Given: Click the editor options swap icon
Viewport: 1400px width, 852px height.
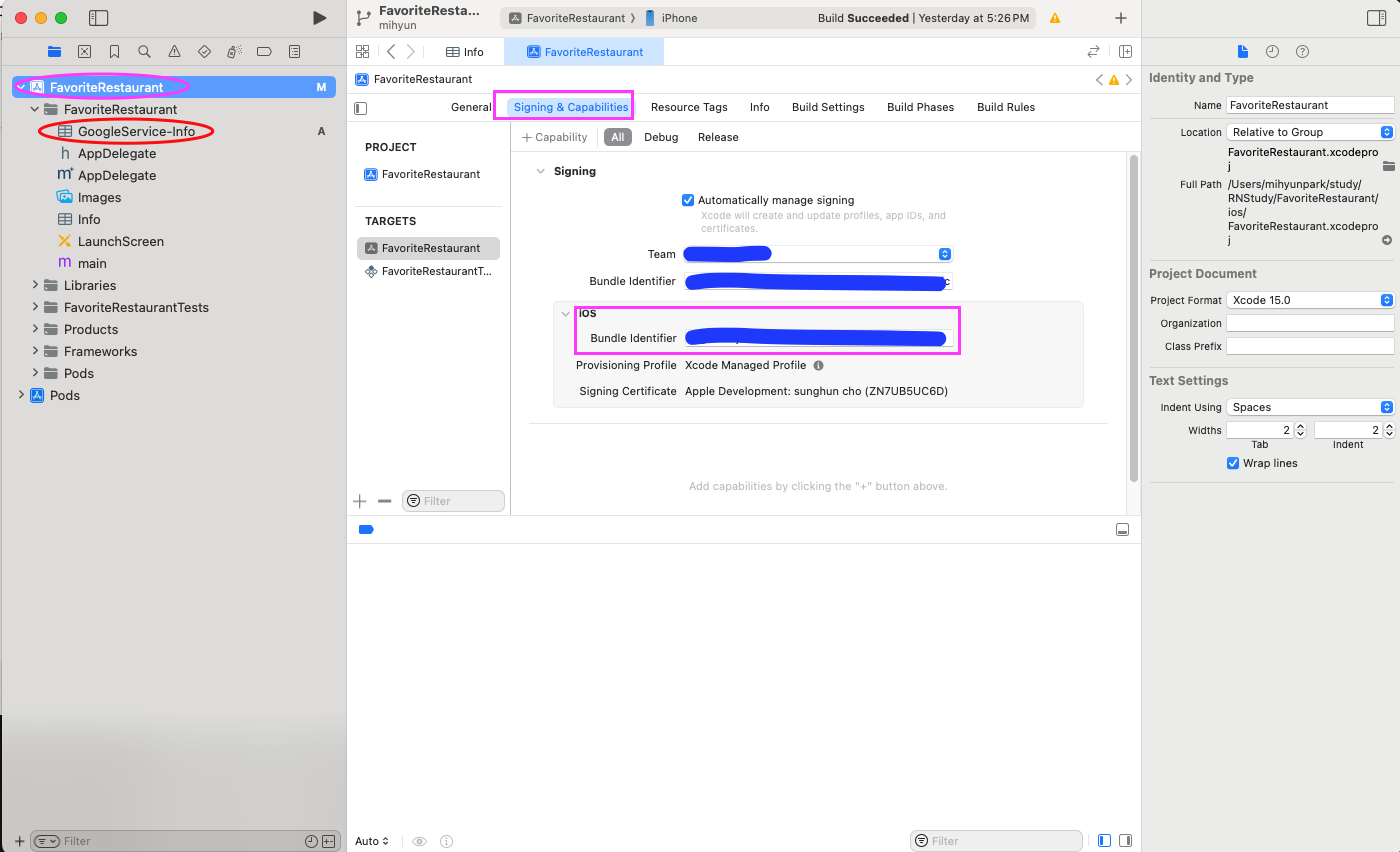Looking at the screenshot, I should pyautogui.click(x=1093, y=51).
